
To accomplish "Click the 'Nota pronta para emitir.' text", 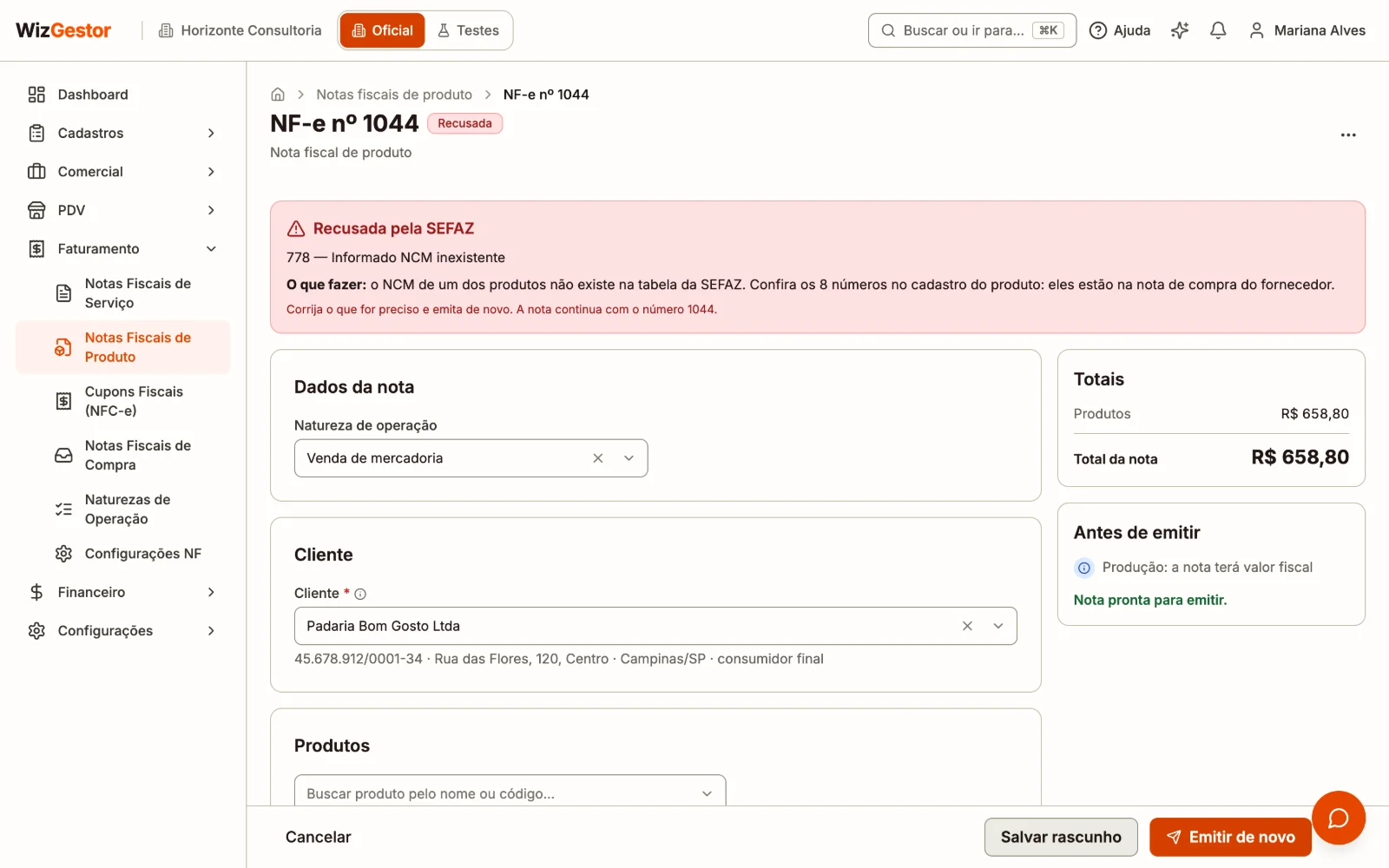I will pyautogui.click(x=1150, y=600).
